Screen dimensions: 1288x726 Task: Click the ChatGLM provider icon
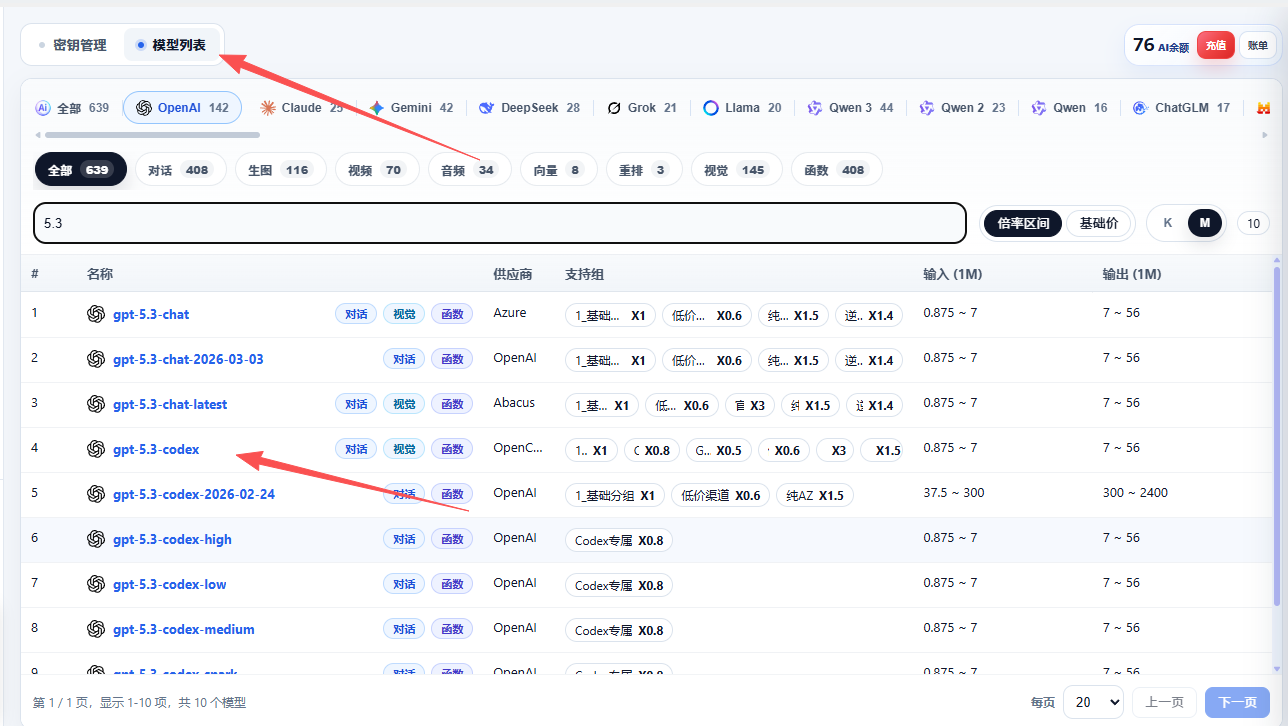pyautogui.click(x=1140, y=108)
